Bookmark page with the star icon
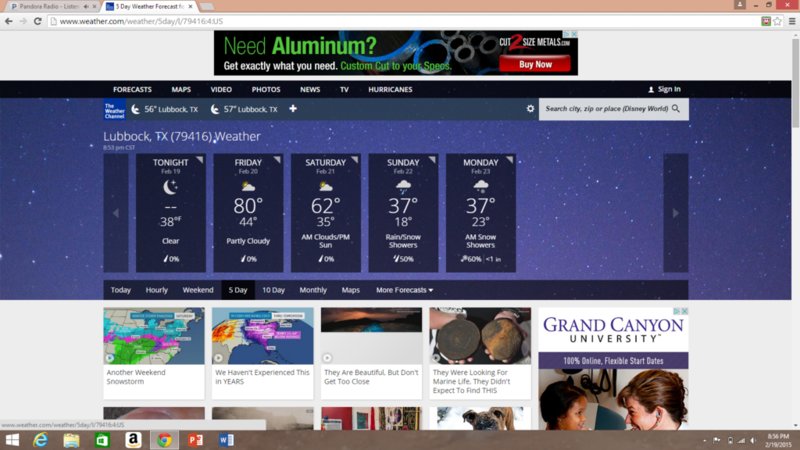Image resolution: width=800 pixels, height=450 pixels. point(778,21)
